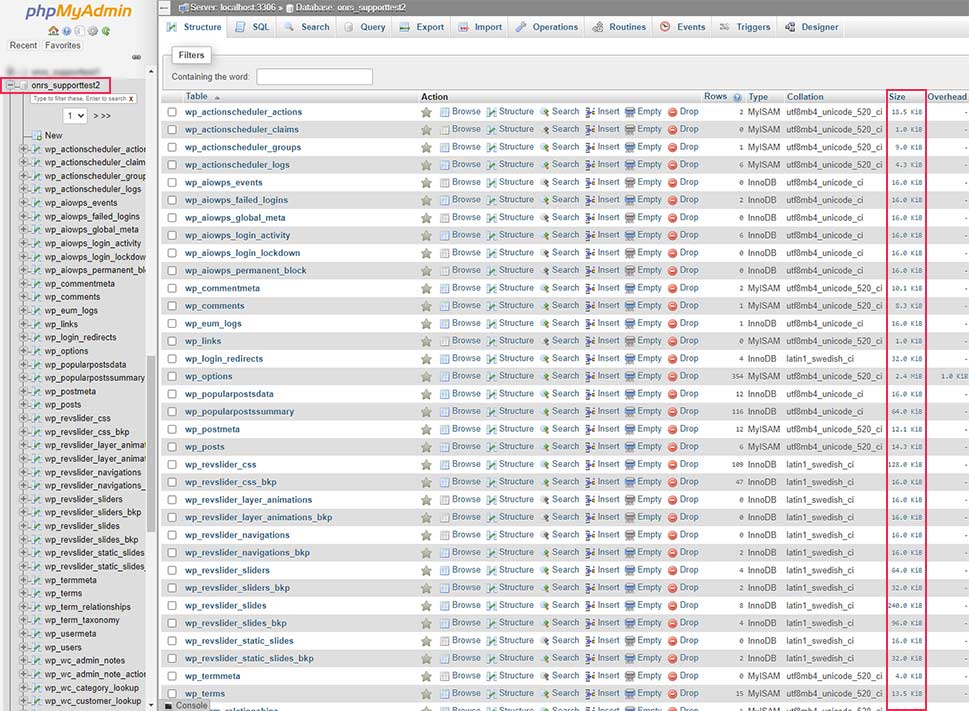The width and height of the screenshot is (969, 711).
Task: Favorite star for wp_actionscheduler_actions table
Action: (426, 112)
